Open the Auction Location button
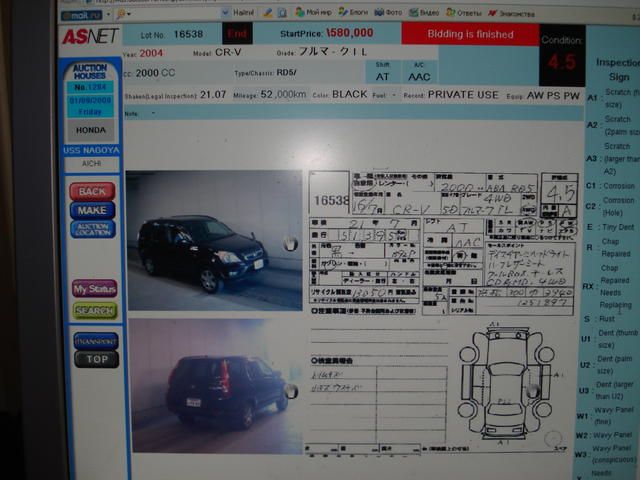This screenshot has height=480, width=640. click(x=93, y=229)
